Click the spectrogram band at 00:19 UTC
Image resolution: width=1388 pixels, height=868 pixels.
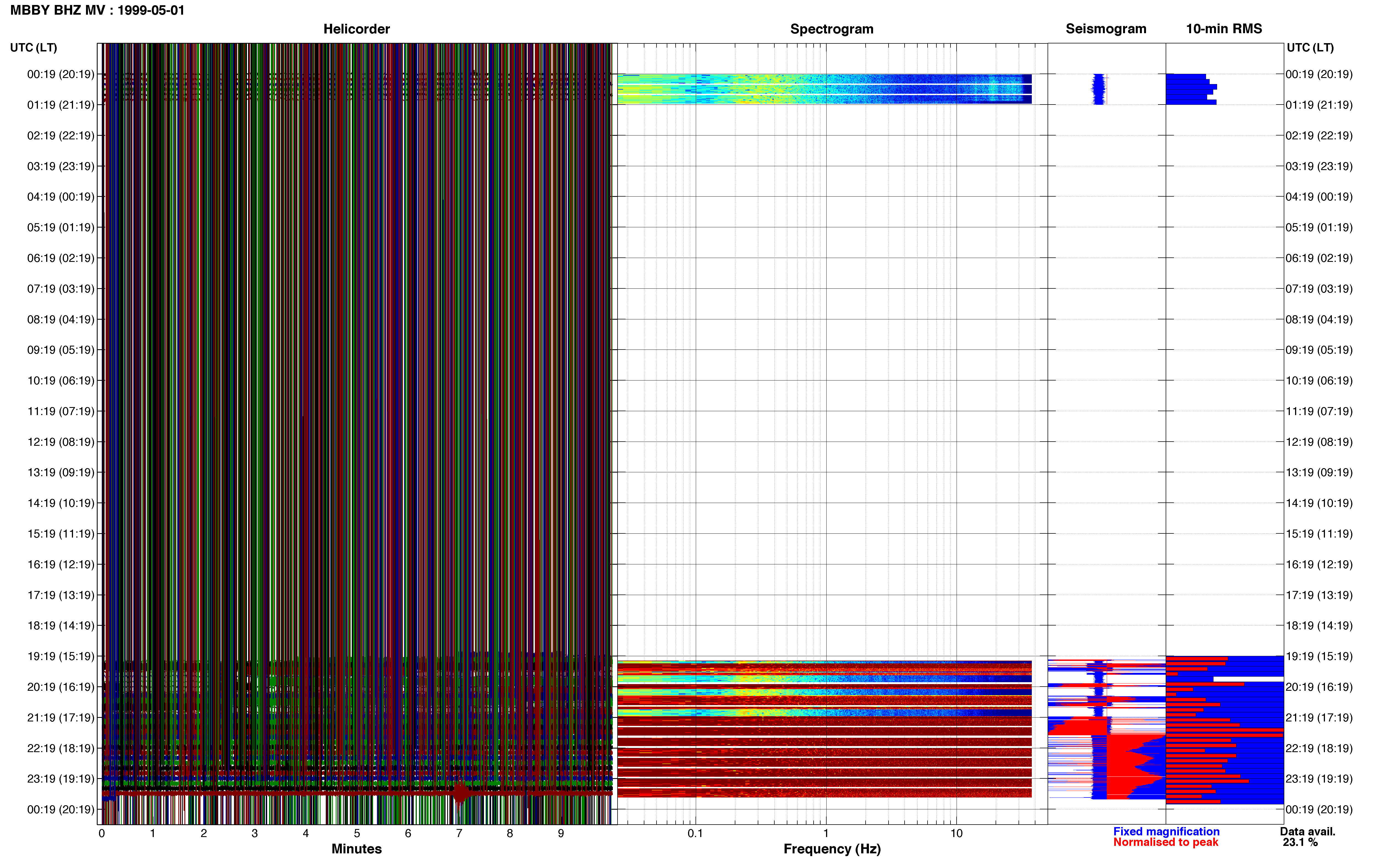(x=824, y=89)
